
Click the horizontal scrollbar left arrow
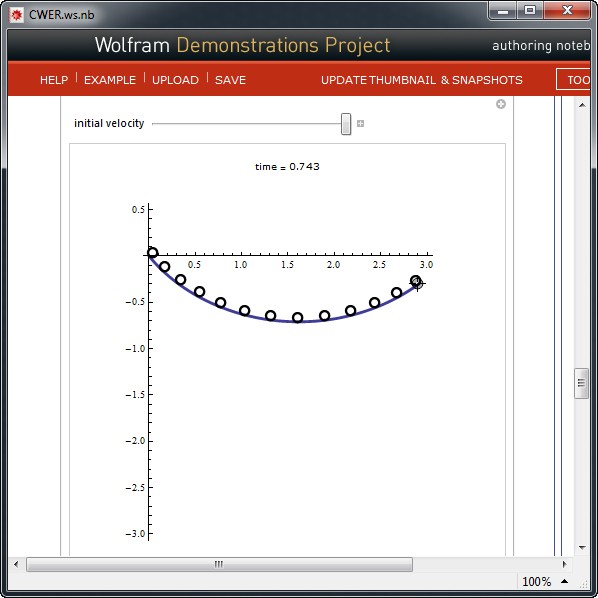pos(16,564)
